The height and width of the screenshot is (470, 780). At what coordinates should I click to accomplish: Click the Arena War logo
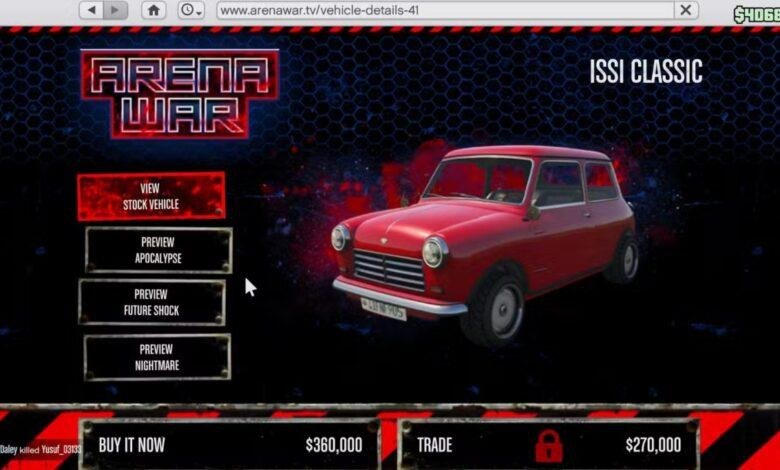(180, 94)
